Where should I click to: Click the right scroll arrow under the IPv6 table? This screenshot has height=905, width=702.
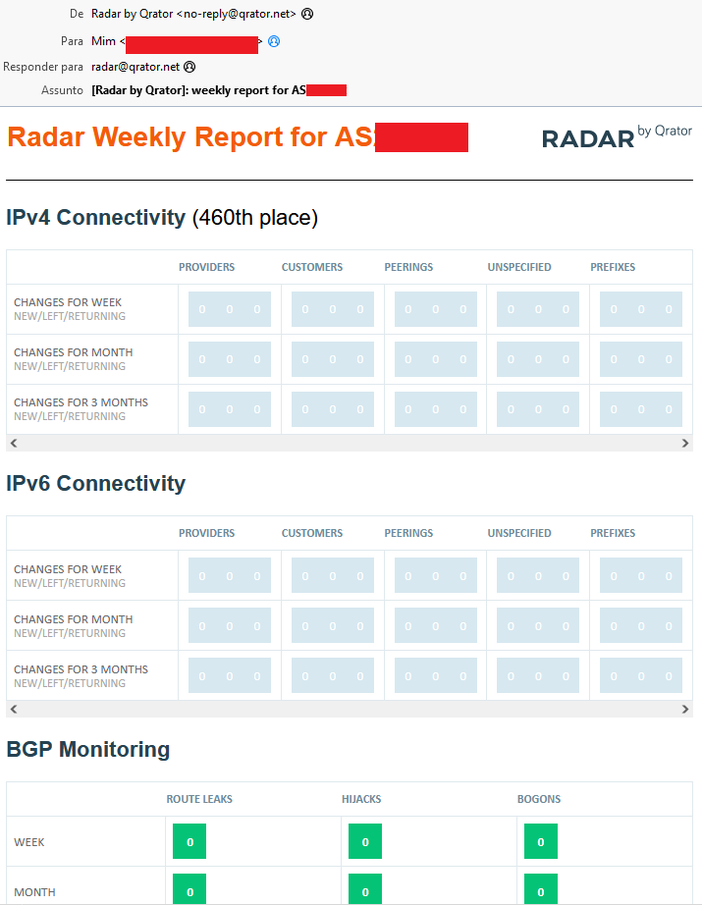pos(685,709)
